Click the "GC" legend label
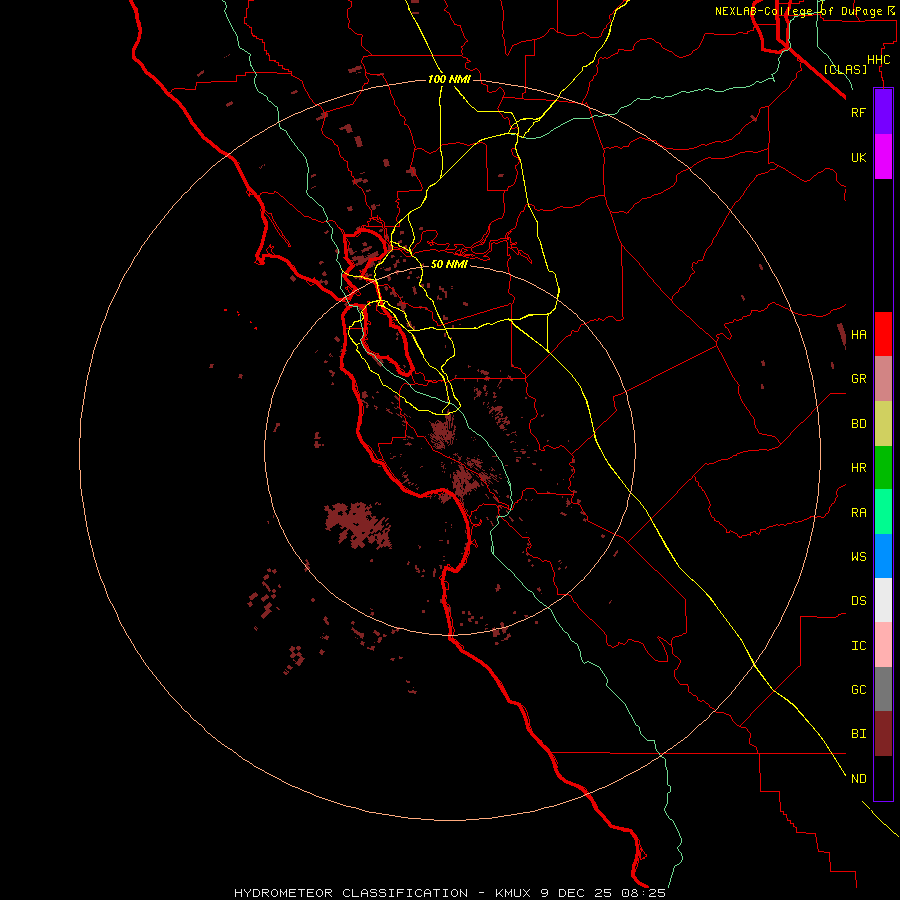The width and height of the screenshot is (900, 900). (858, 690)
